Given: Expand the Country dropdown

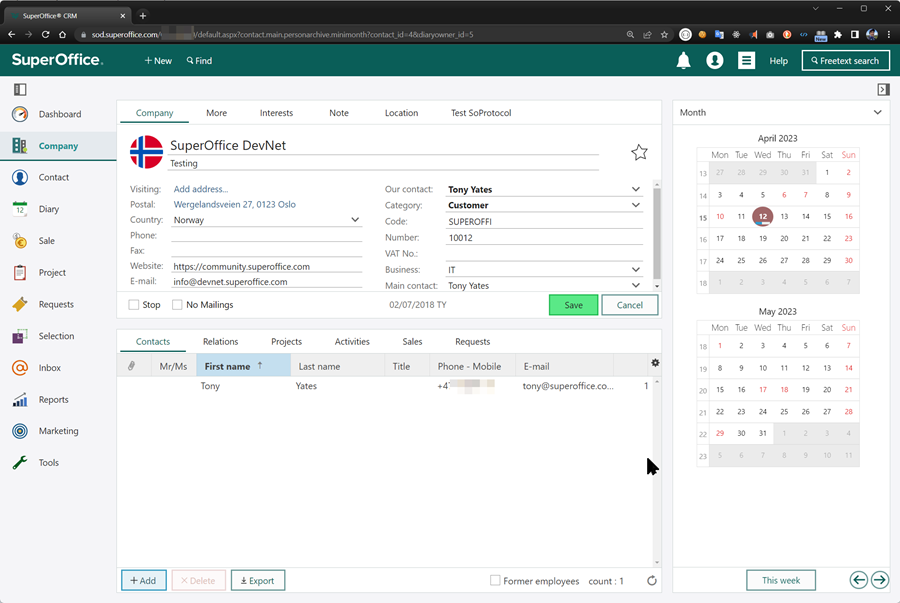Looking at the screenshot, I should click(x=355, y=220).
